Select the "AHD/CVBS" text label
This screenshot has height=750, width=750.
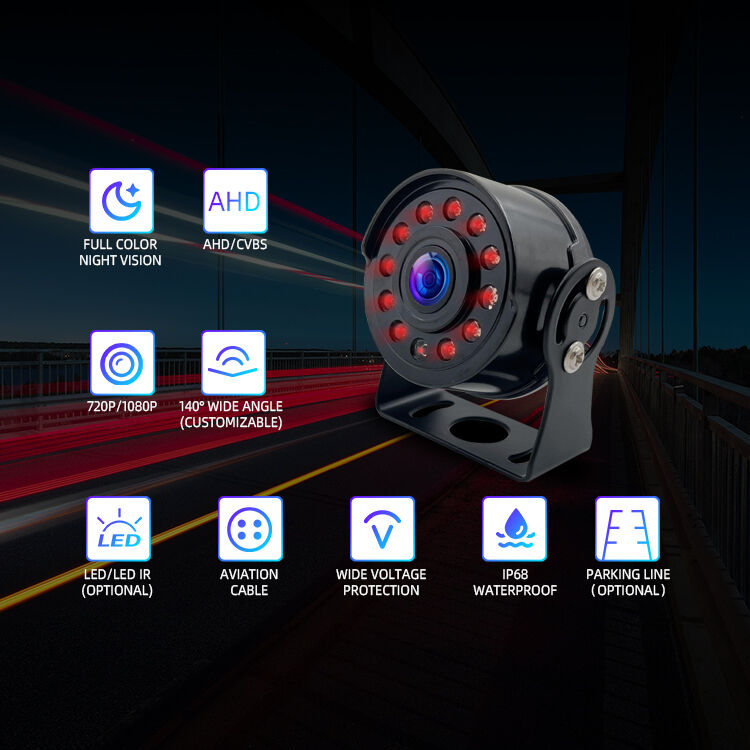[x=234, y=244]
